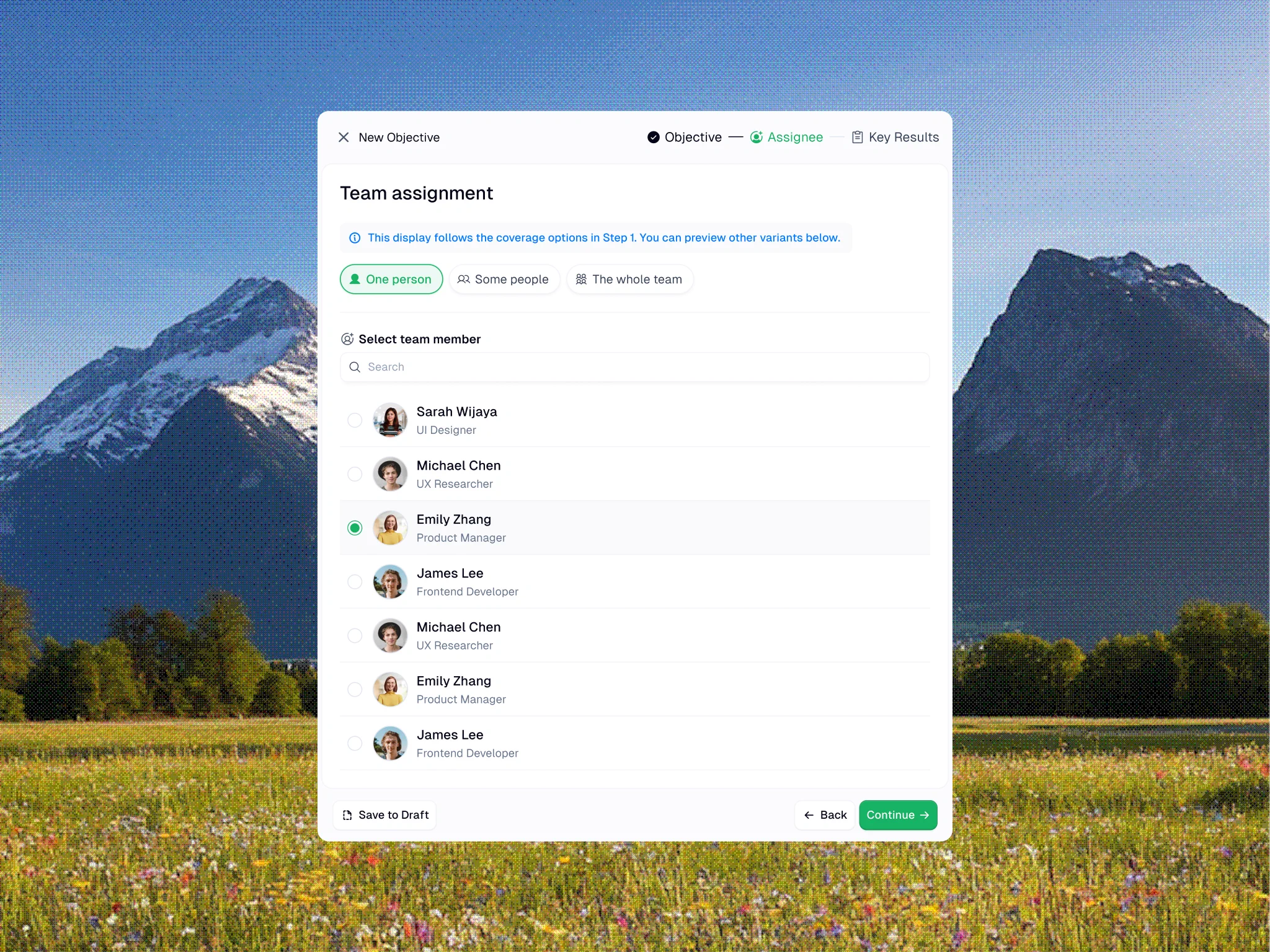Click the Back button
The height and width of the screenshot is (952, 1270).
825,815
